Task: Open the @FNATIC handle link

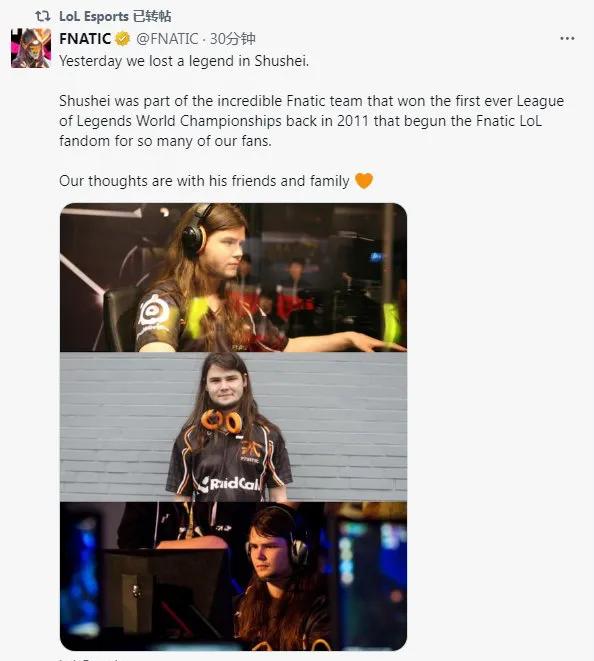Action: pos(167,39)
